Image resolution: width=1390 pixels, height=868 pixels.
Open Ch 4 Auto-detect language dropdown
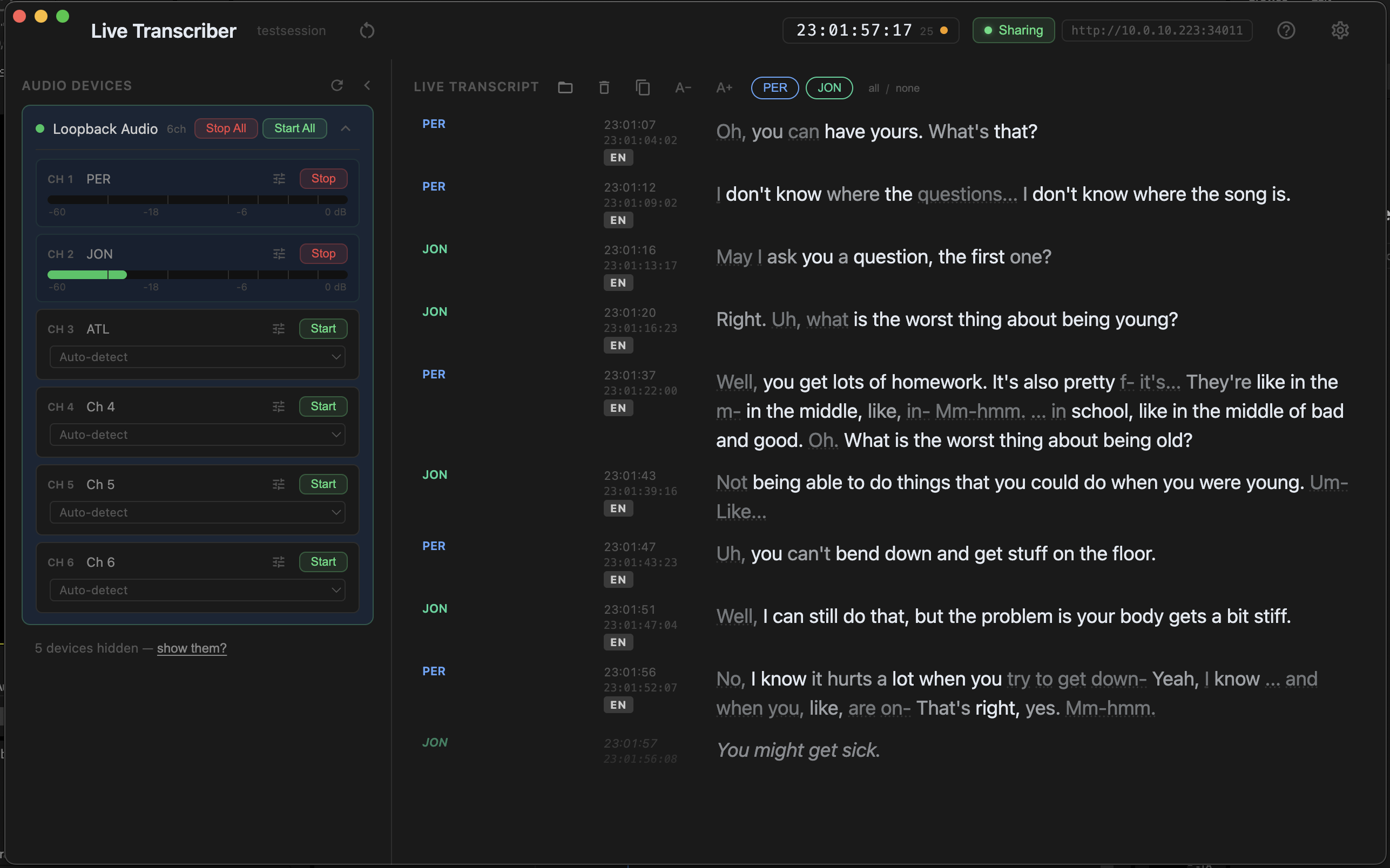[x=198, y=435]
